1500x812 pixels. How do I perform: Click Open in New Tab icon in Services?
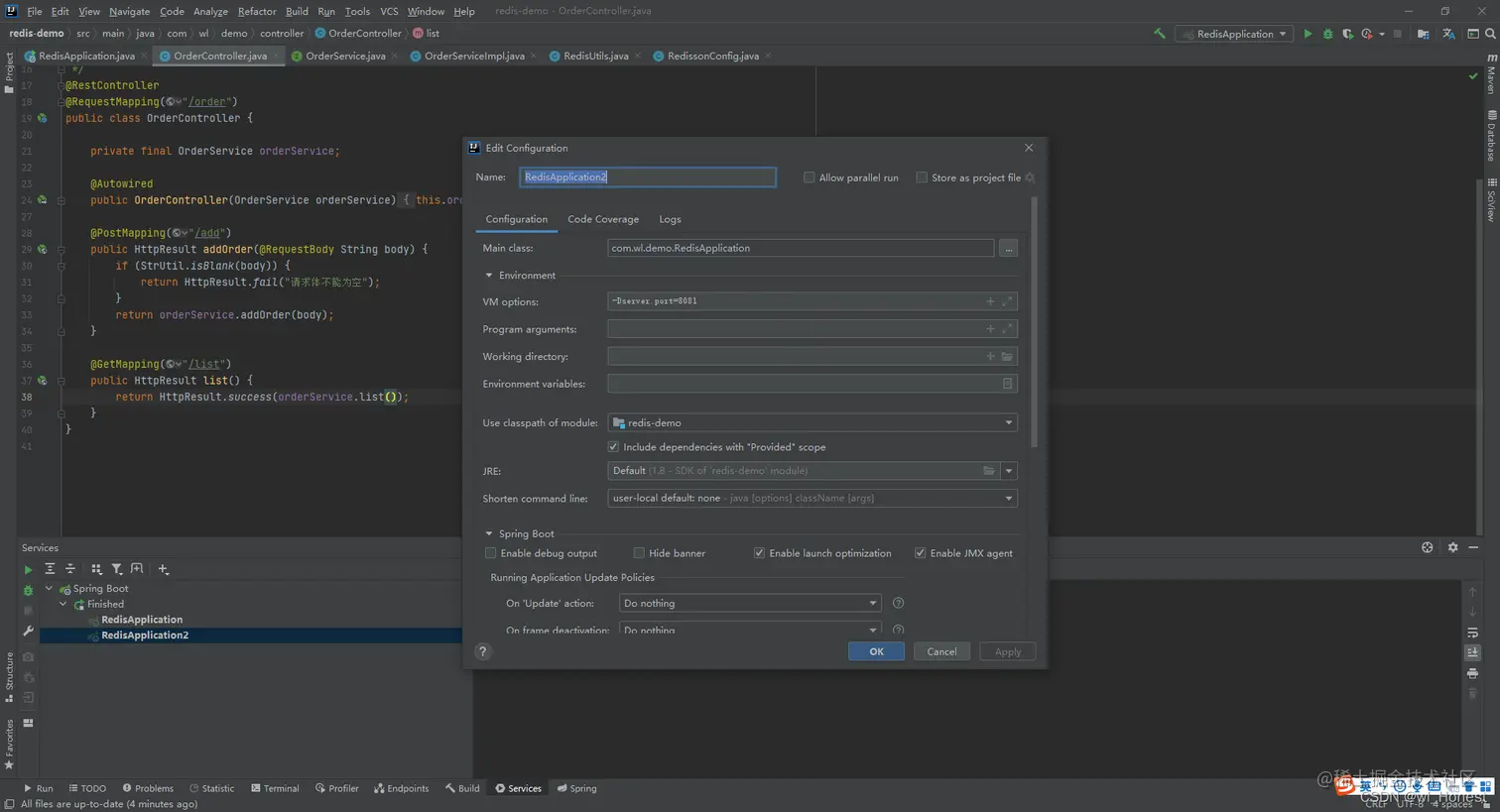137,569
